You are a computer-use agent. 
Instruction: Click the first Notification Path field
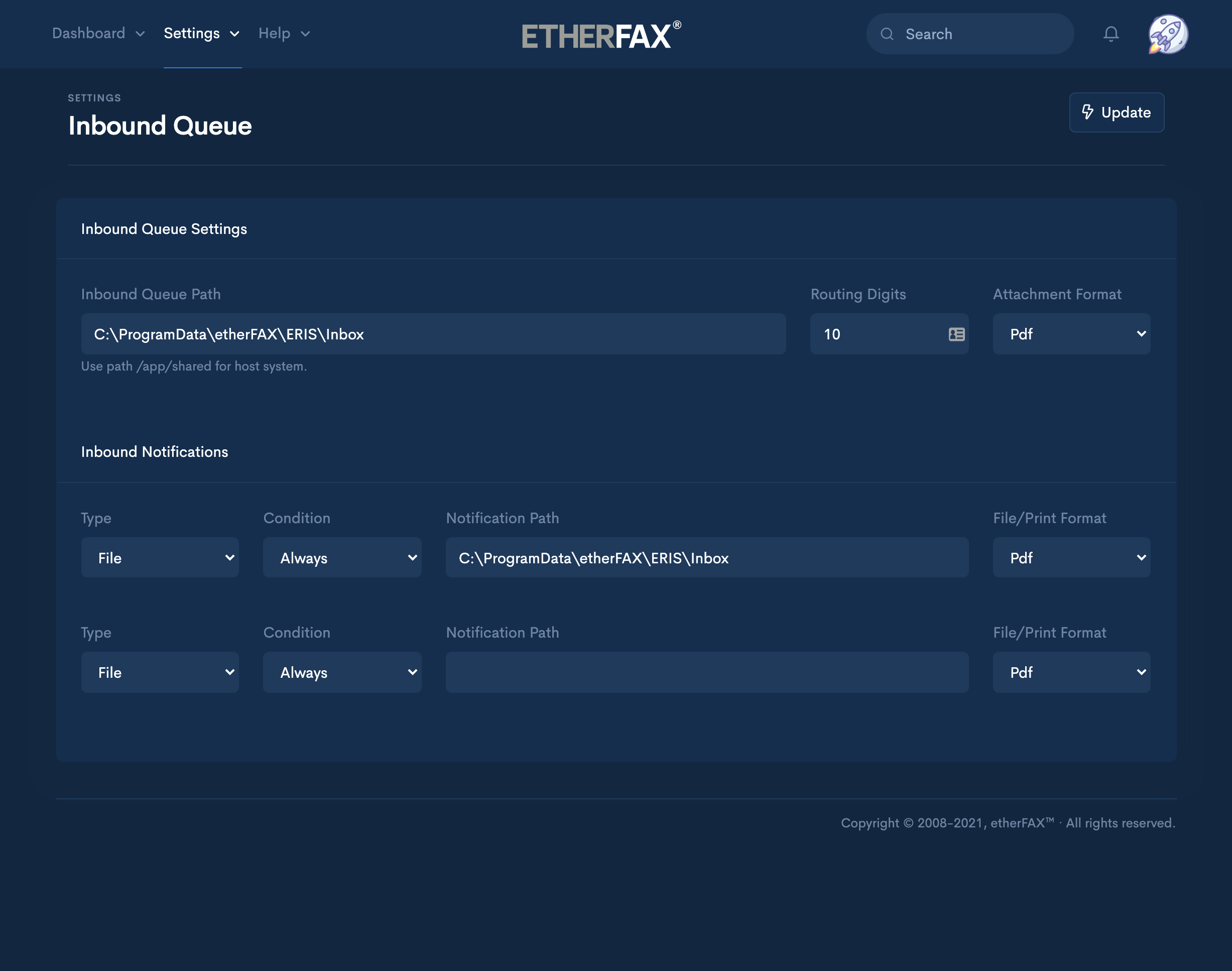[x=707, y=558]
